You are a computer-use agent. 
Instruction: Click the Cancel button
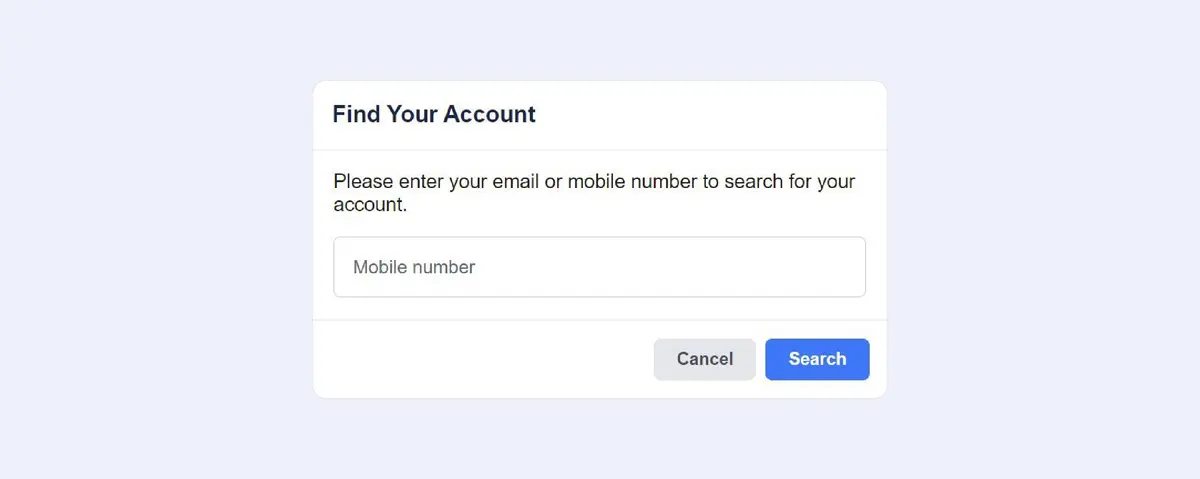pos(705,359)
